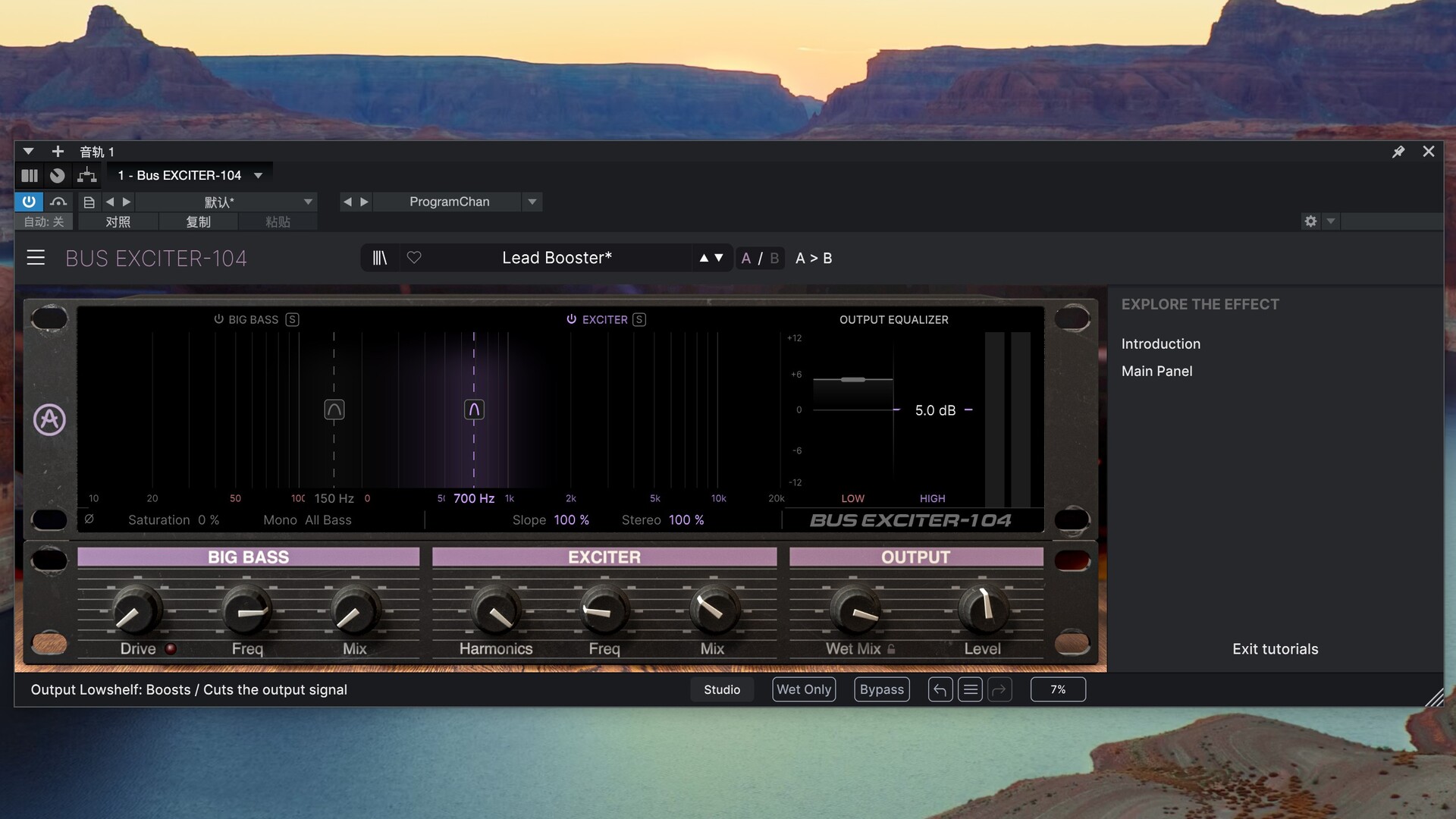Enable Wet Only mode
Image resolution: width=1456 pixels, height=819 pixels.
[804, 689]
